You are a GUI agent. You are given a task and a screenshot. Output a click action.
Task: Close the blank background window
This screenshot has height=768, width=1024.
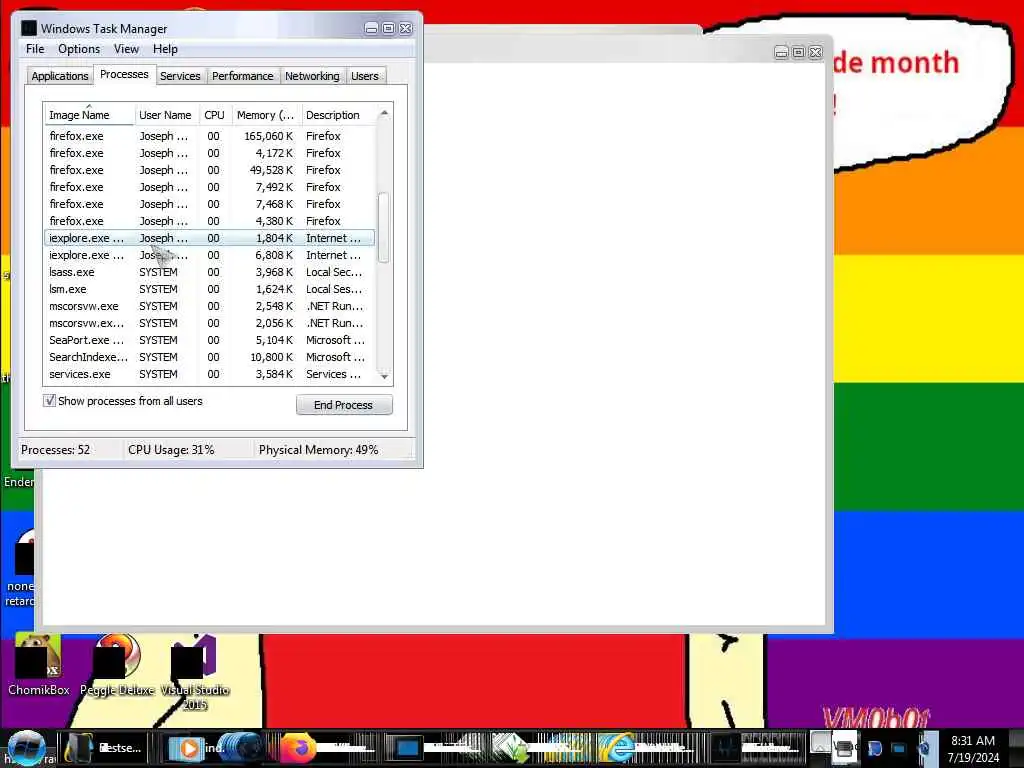tap(816, 52)
